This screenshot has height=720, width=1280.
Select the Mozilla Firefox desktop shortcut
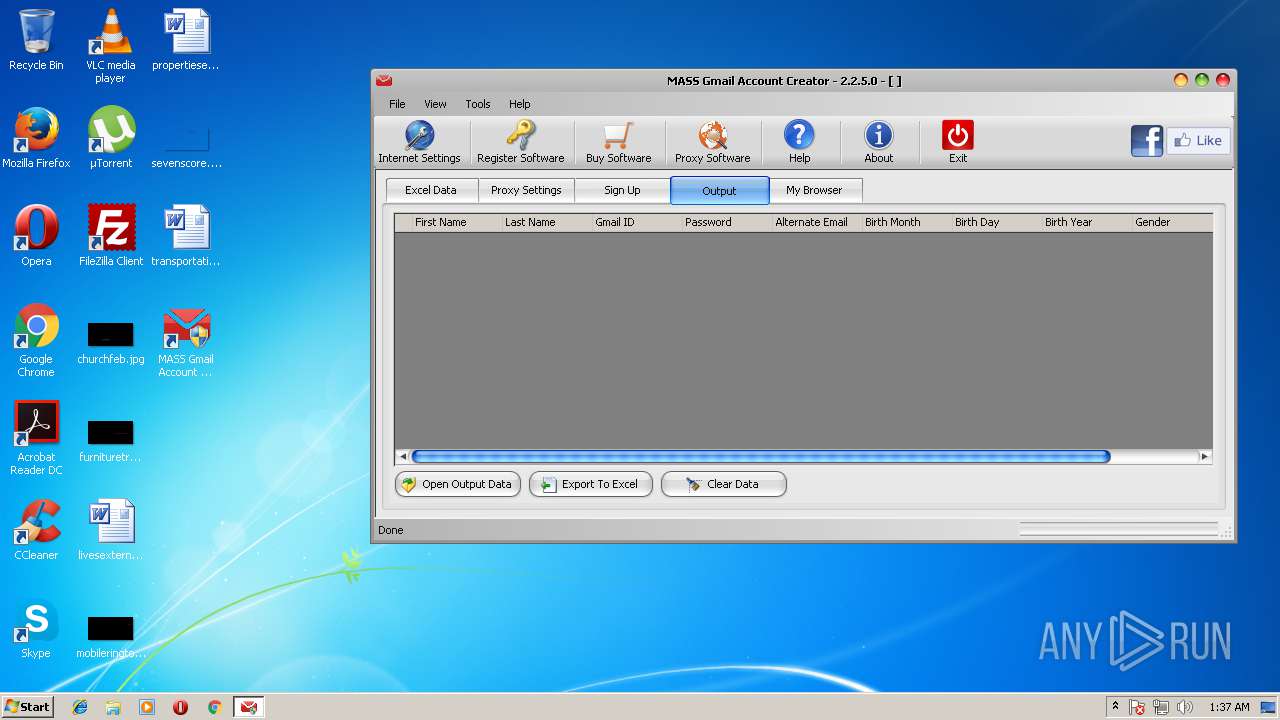click(36, 138)
